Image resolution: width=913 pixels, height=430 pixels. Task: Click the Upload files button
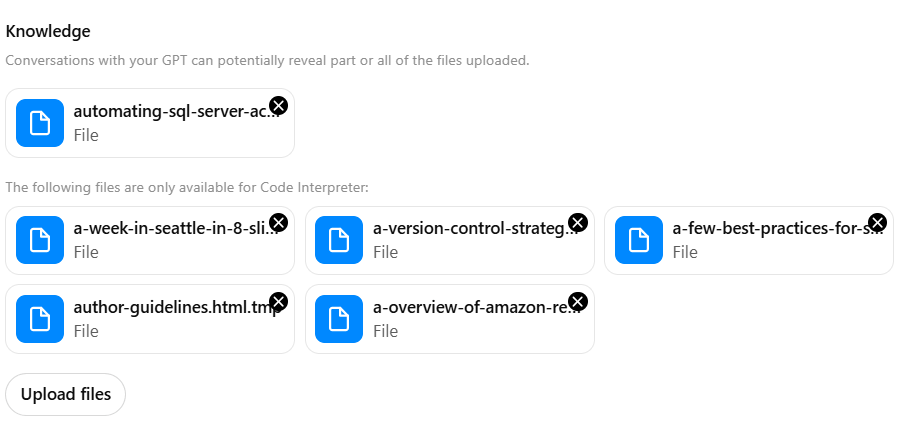point(66,394)
